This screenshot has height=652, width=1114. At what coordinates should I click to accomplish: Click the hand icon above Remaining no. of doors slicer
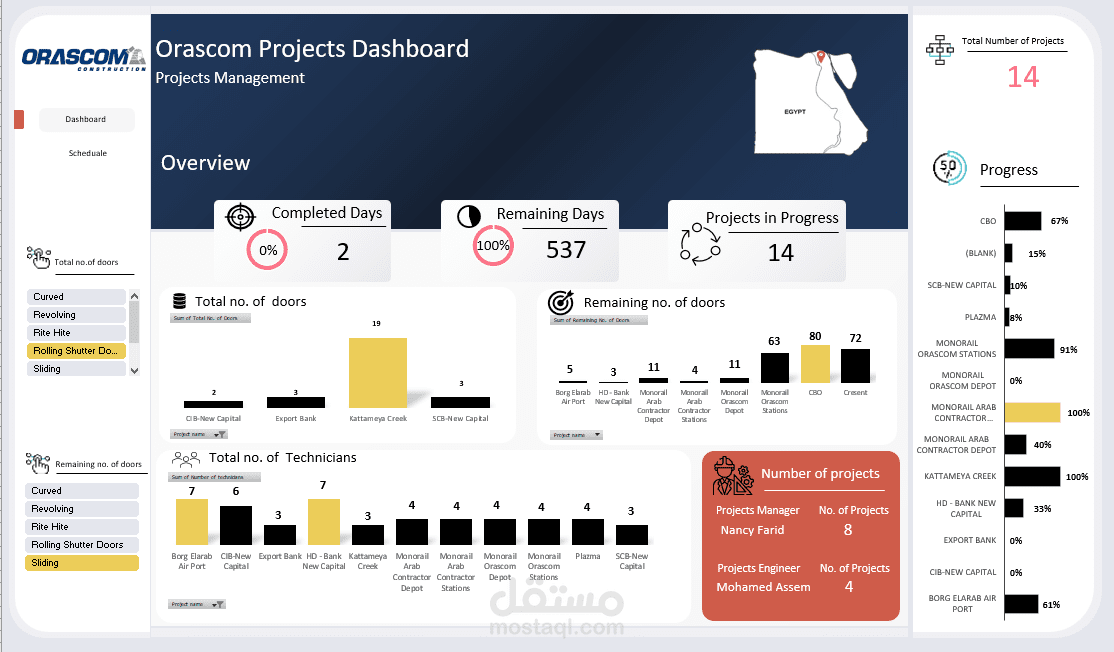click(x=38, y=463)
